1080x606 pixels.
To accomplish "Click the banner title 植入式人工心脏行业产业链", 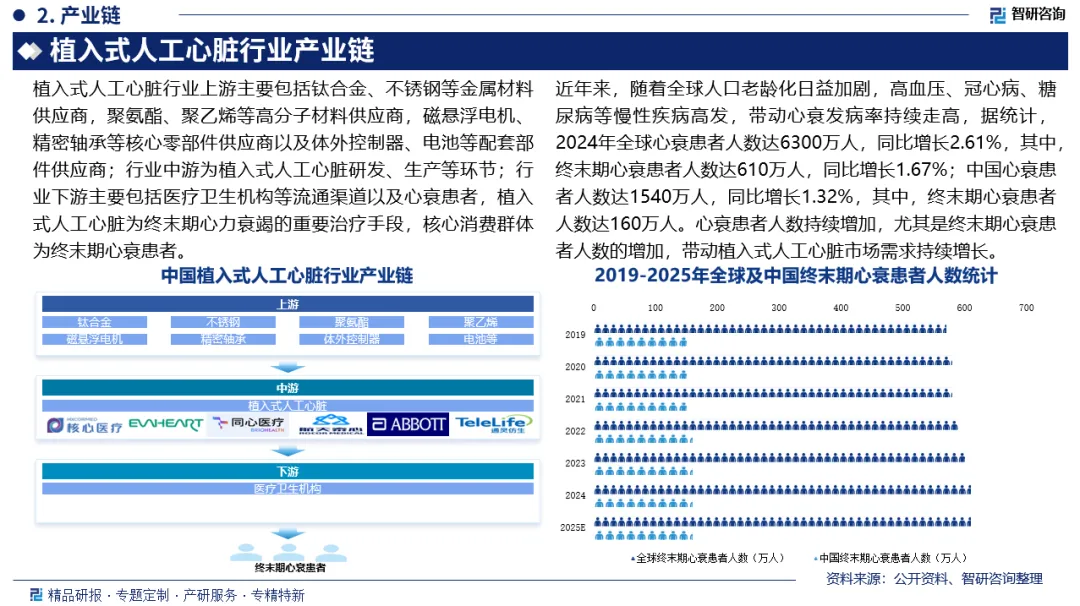I will (211, 51).
